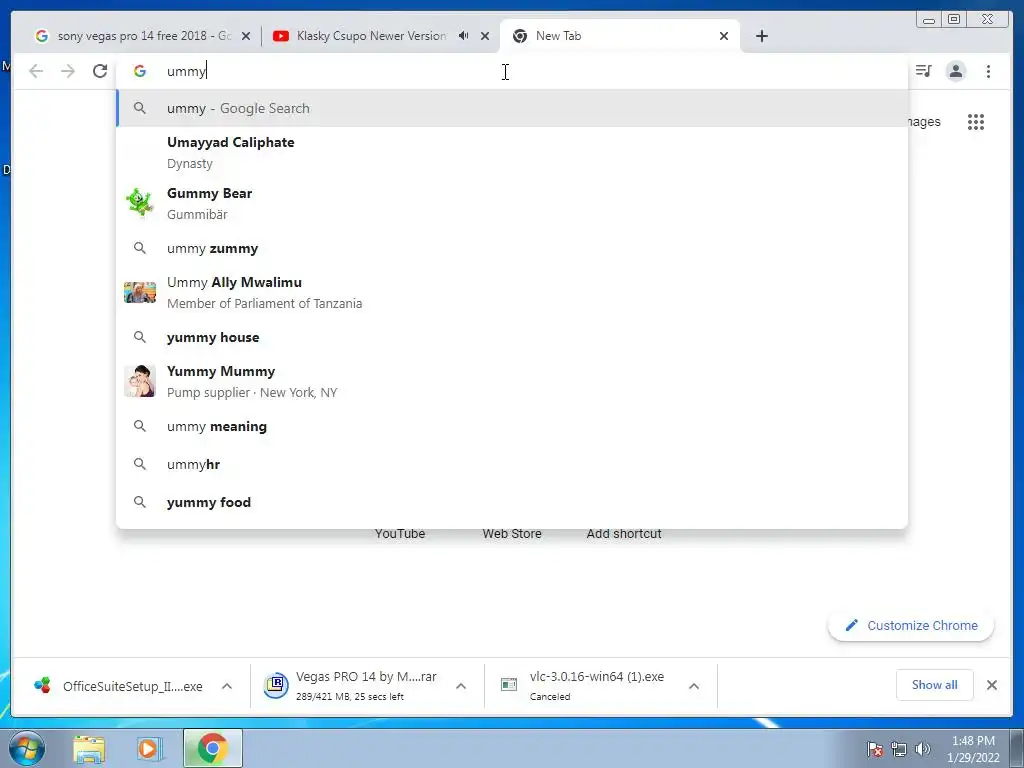
Task: Expand vlc download options arrow
Action: [694, 686]
